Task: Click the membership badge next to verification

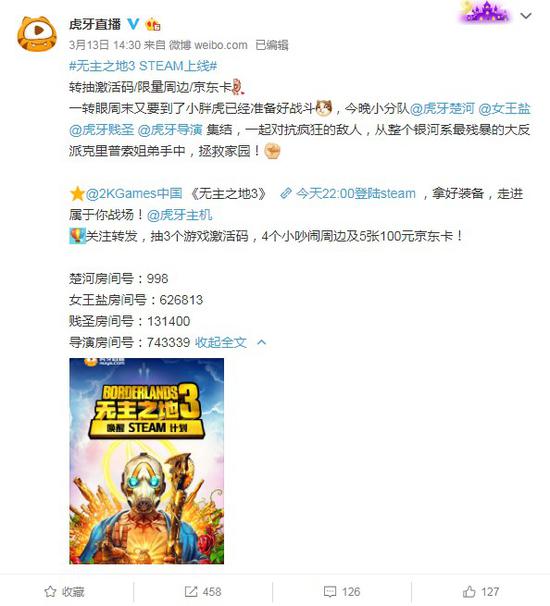Action: 153,25
